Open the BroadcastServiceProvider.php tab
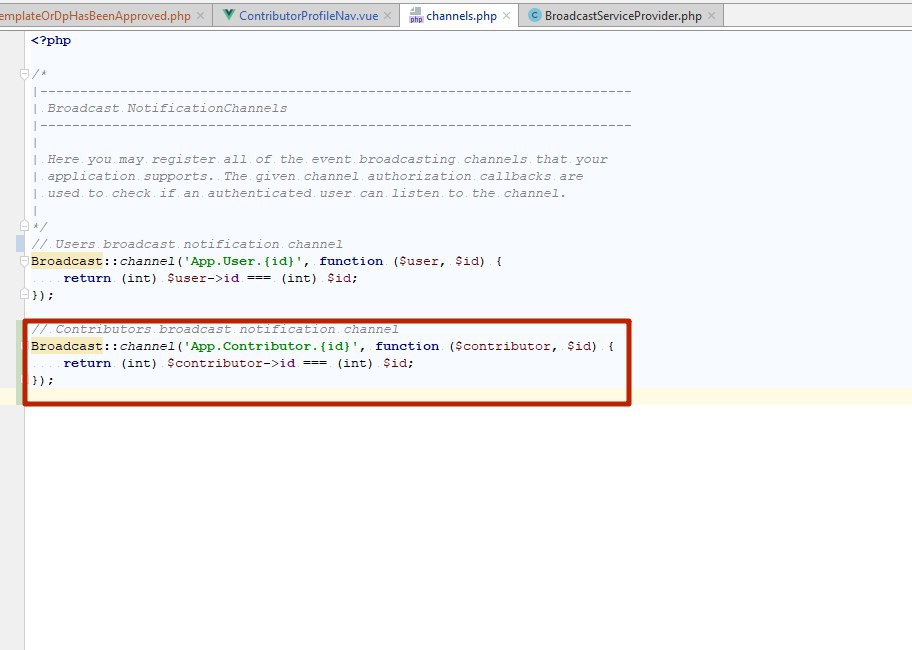The height and width of the screenshot is (650, 912). (622, 16)
